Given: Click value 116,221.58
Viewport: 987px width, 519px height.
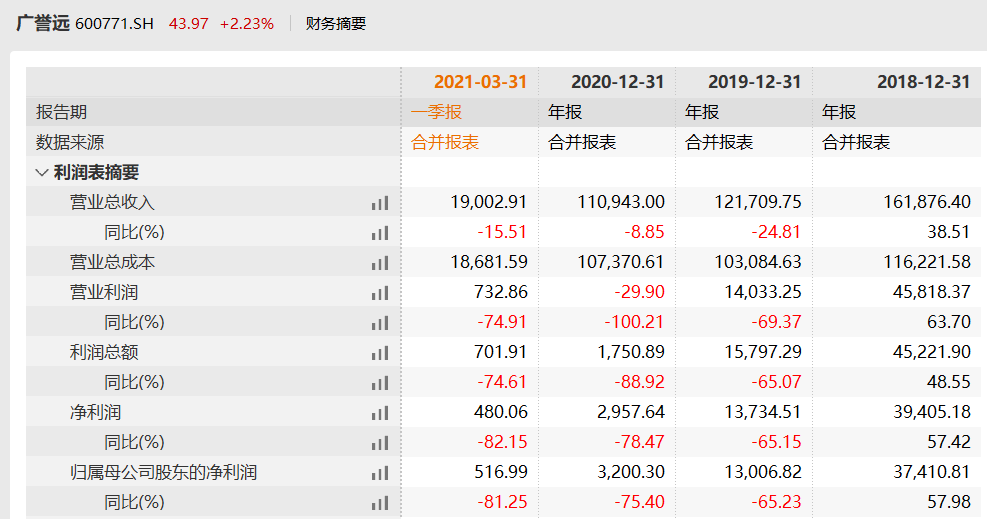Looking at the screenshot, I should point(927,262).
